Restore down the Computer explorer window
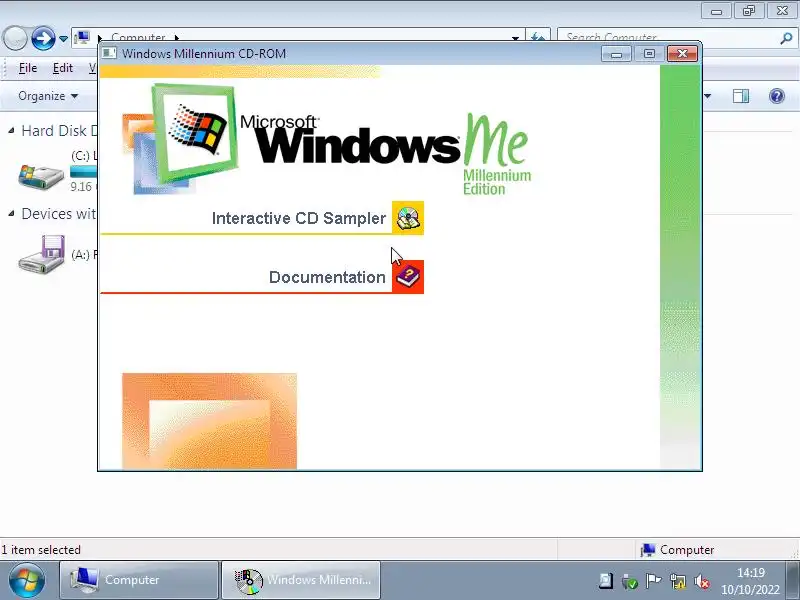The height and width of the screenshot is (600, 800). point(749,11)
